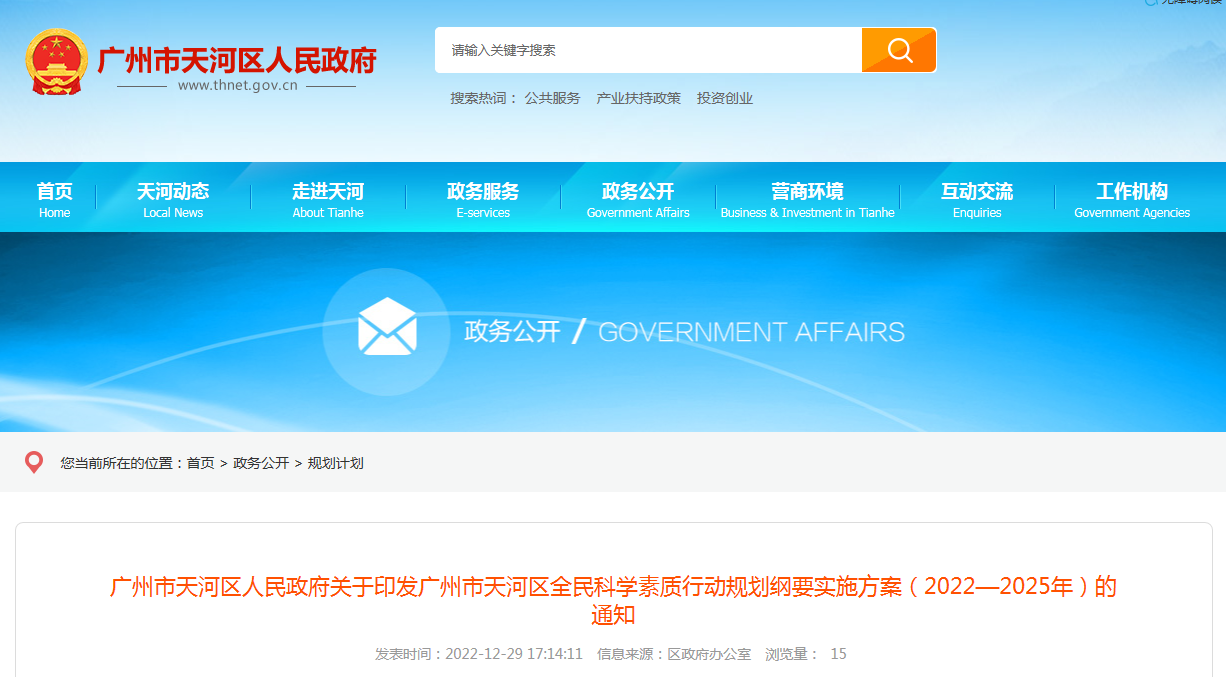Click the 广州市天河区人民政府 site title
This screenshot has height=677, width=1226.
[x=236, y=60]
